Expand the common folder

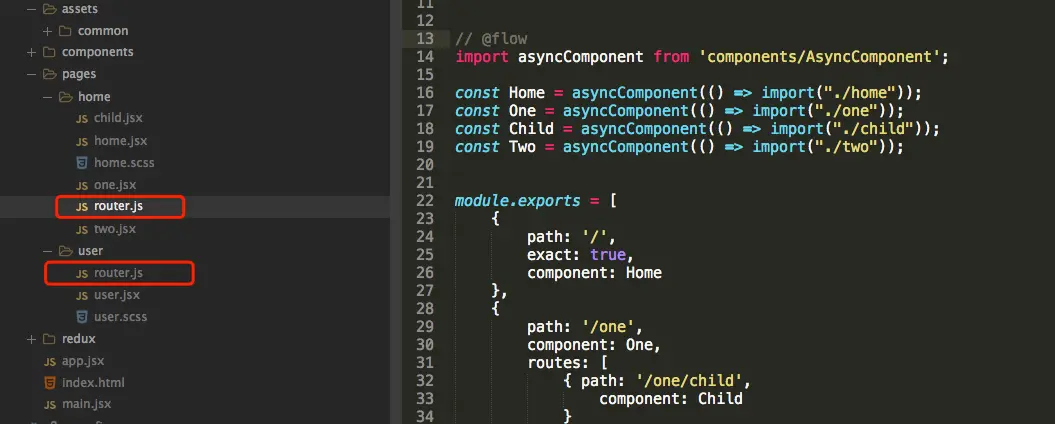tap(47, 31)
